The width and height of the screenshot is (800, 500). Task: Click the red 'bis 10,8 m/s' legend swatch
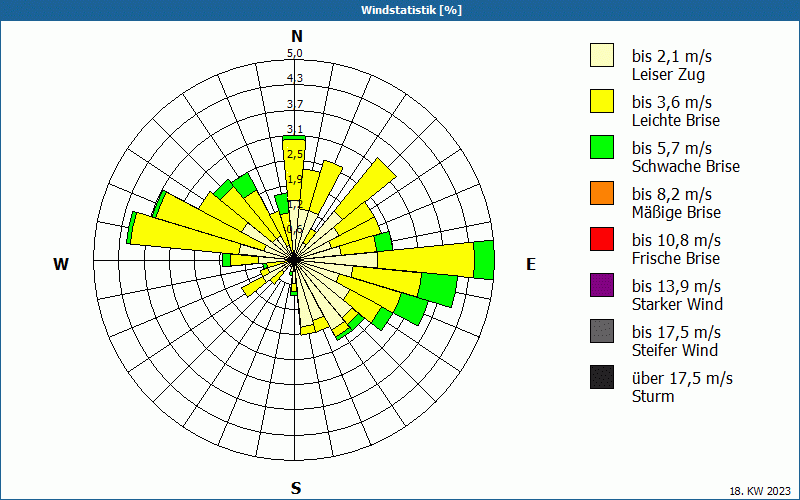point(602,239)
